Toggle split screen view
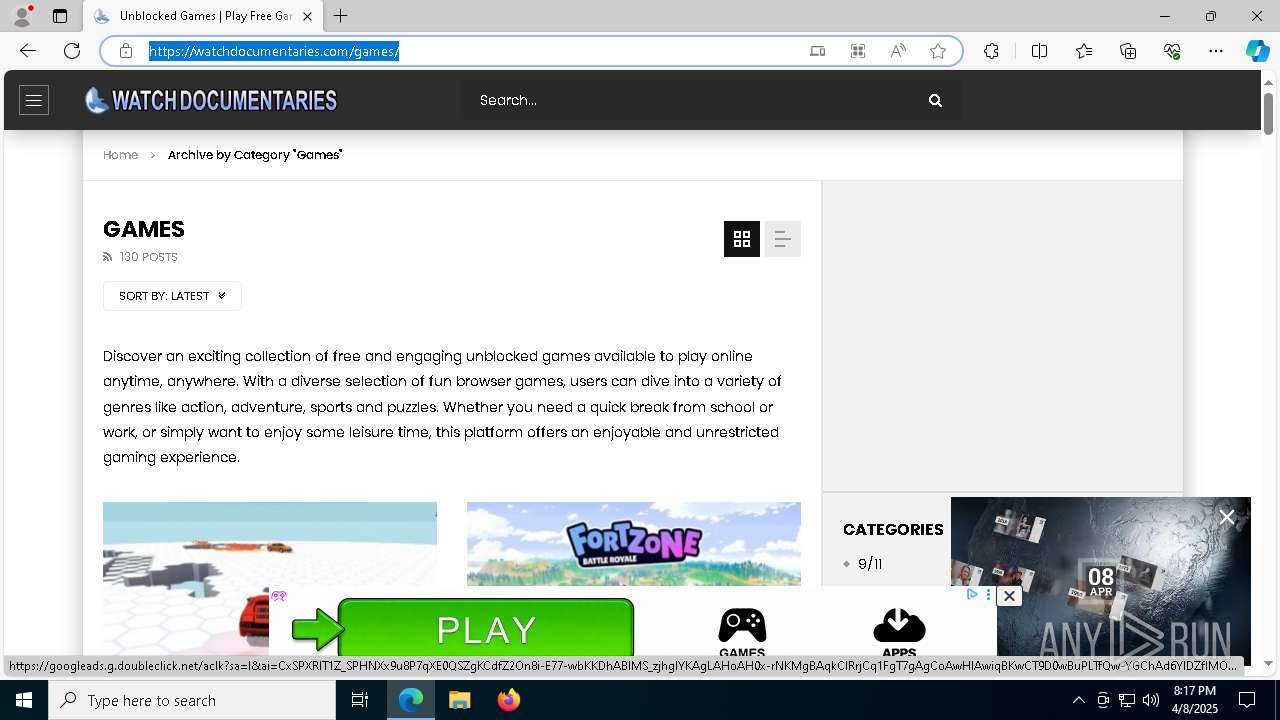This screenshot has height=720, width=1280. coord(1039,51)
